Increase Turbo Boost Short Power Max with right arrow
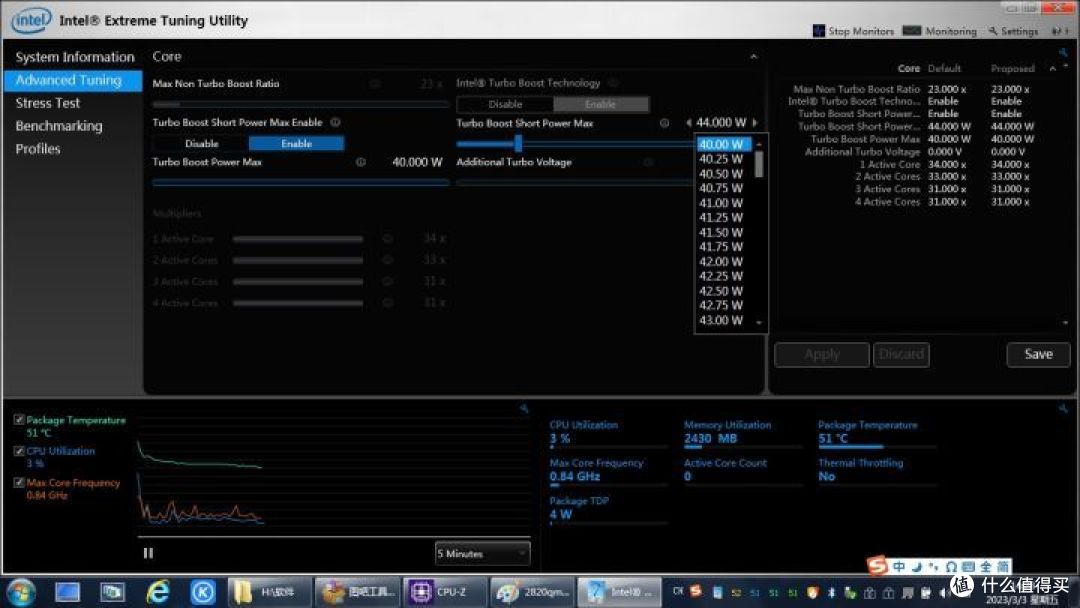 (x=756, y=123)
